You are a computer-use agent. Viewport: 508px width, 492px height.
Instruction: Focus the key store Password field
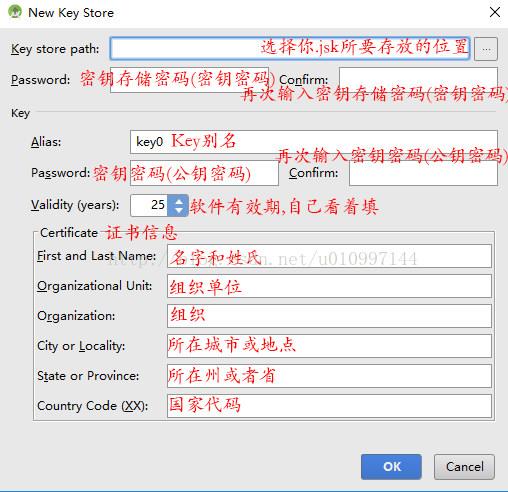189,80
